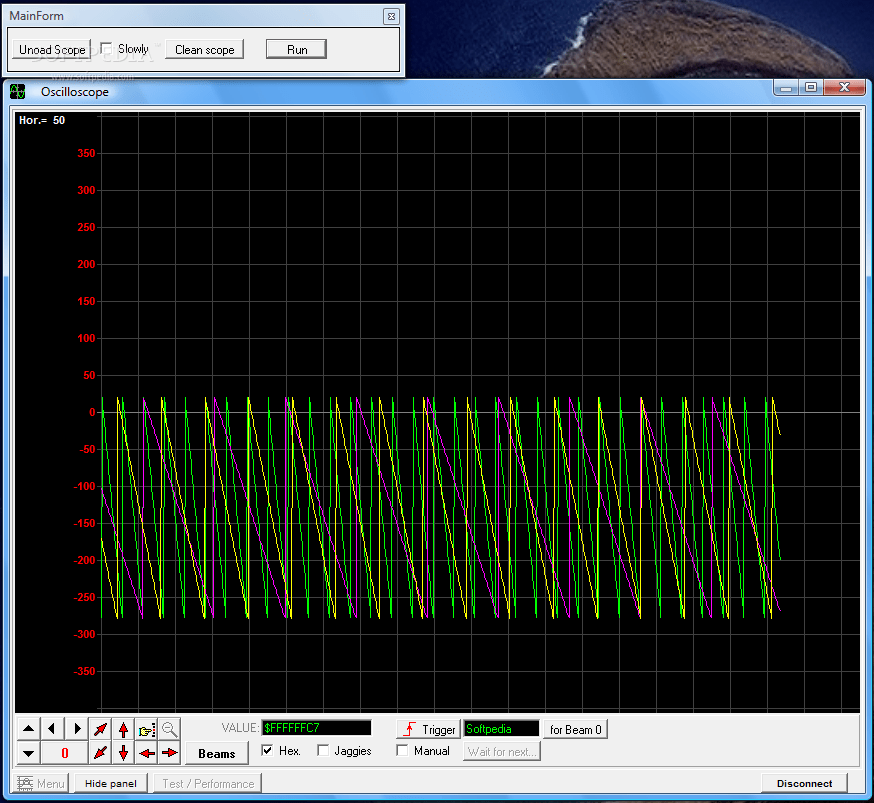Select the diagonal down-left arrow icon
This screenshot has width=874, height=803.
(99, 752)
